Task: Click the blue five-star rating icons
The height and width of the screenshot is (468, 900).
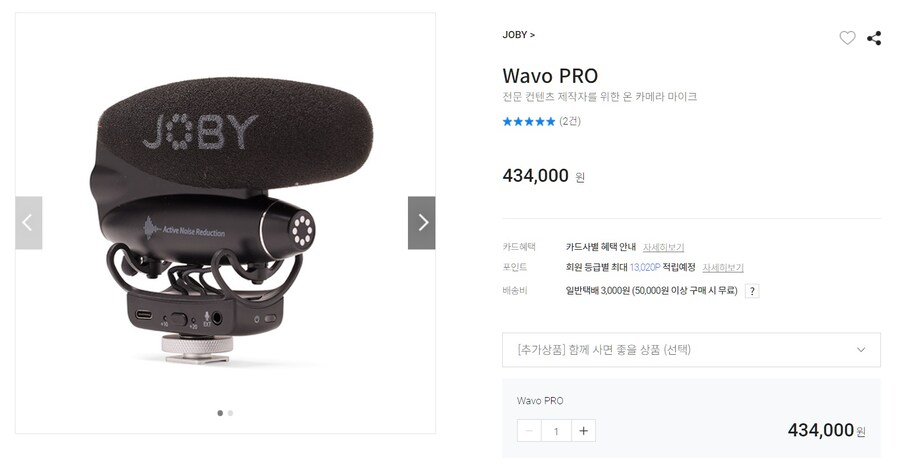Action: [x=529, y=121]
